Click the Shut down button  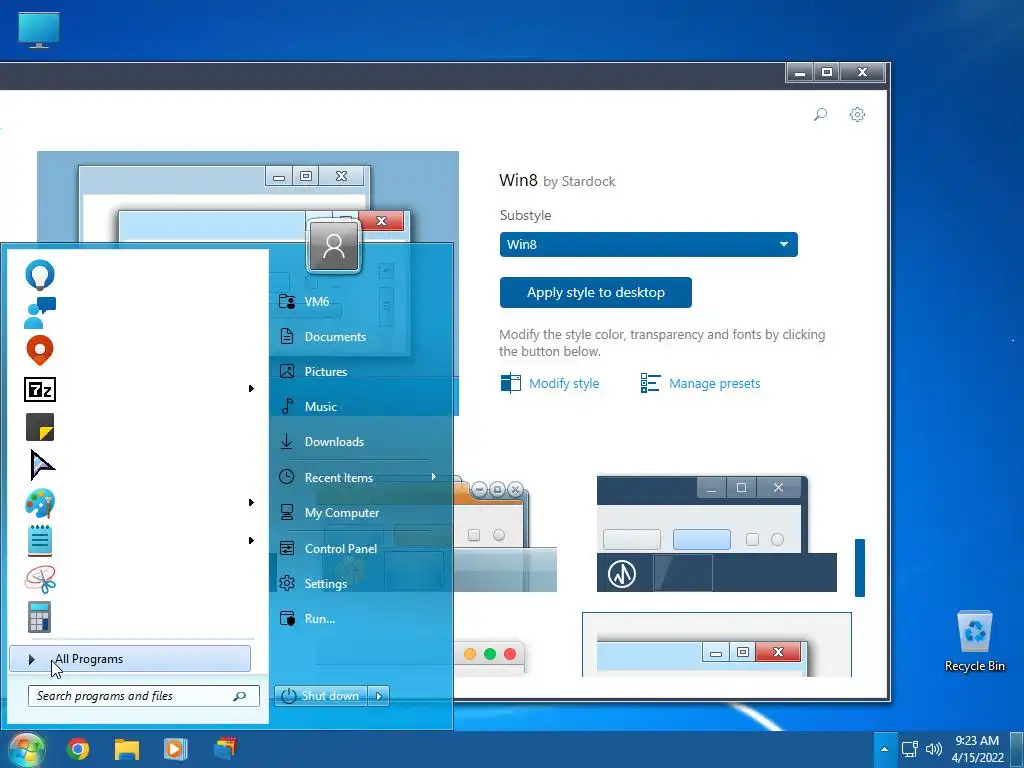point(321,696)
